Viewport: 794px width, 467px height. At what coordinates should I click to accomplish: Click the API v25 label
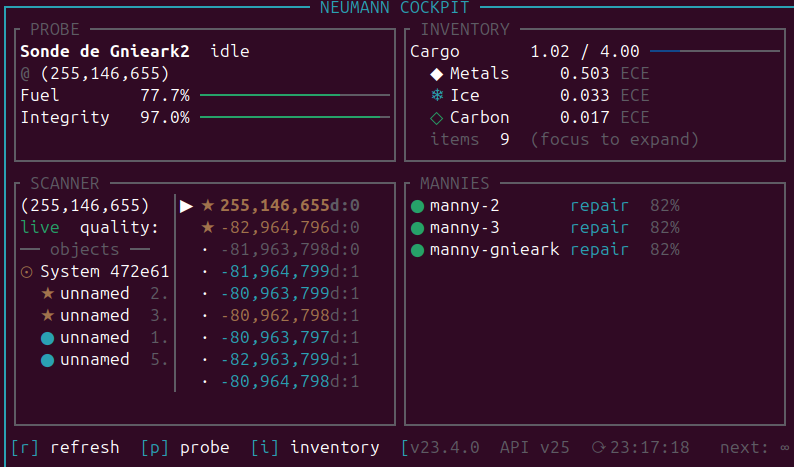click(x=535, y=448)
